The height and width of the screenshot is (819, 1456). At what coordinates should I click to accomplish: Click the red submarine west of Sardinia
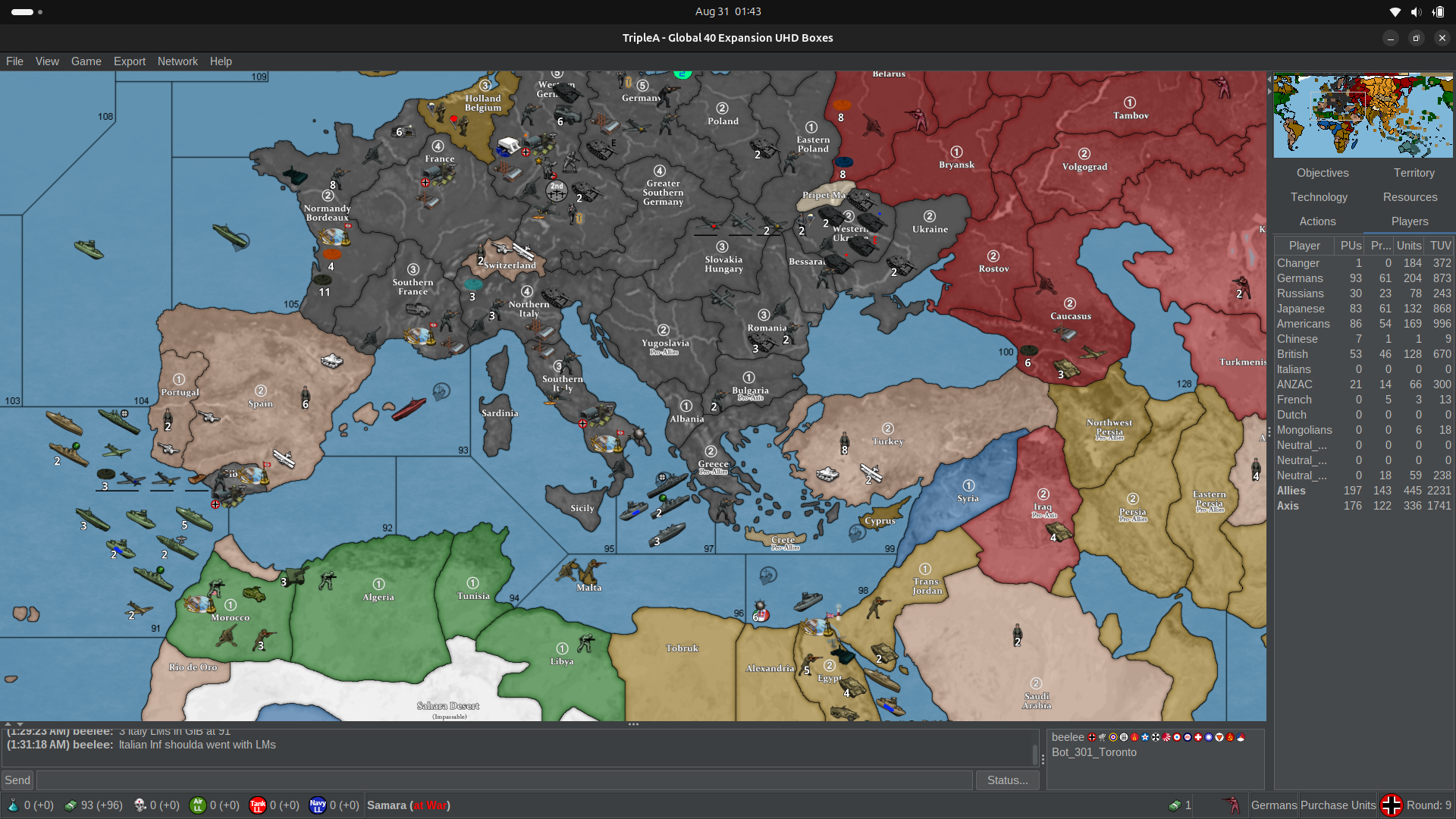point(409,409)
